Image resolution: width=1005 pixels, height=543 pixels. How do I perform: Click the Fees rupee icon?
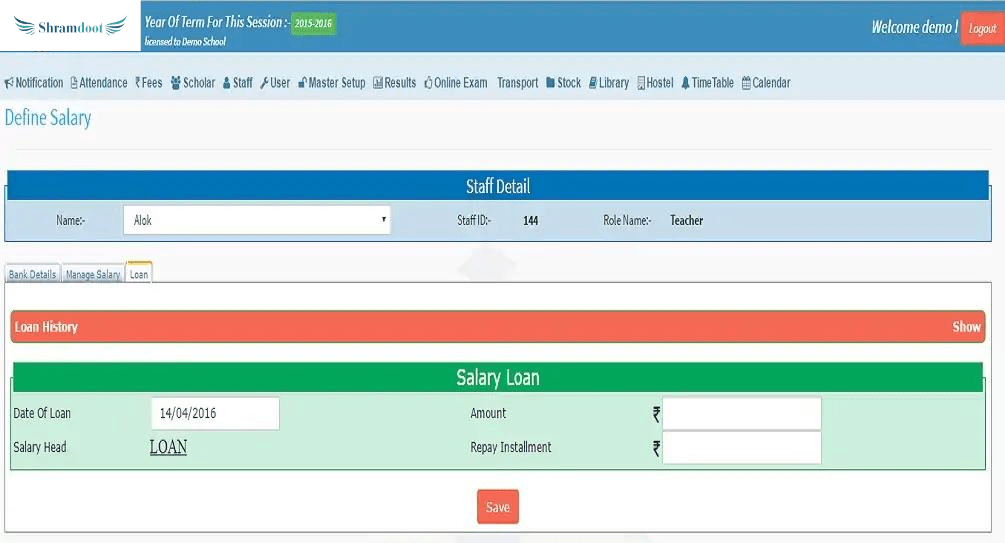[138, 83]
